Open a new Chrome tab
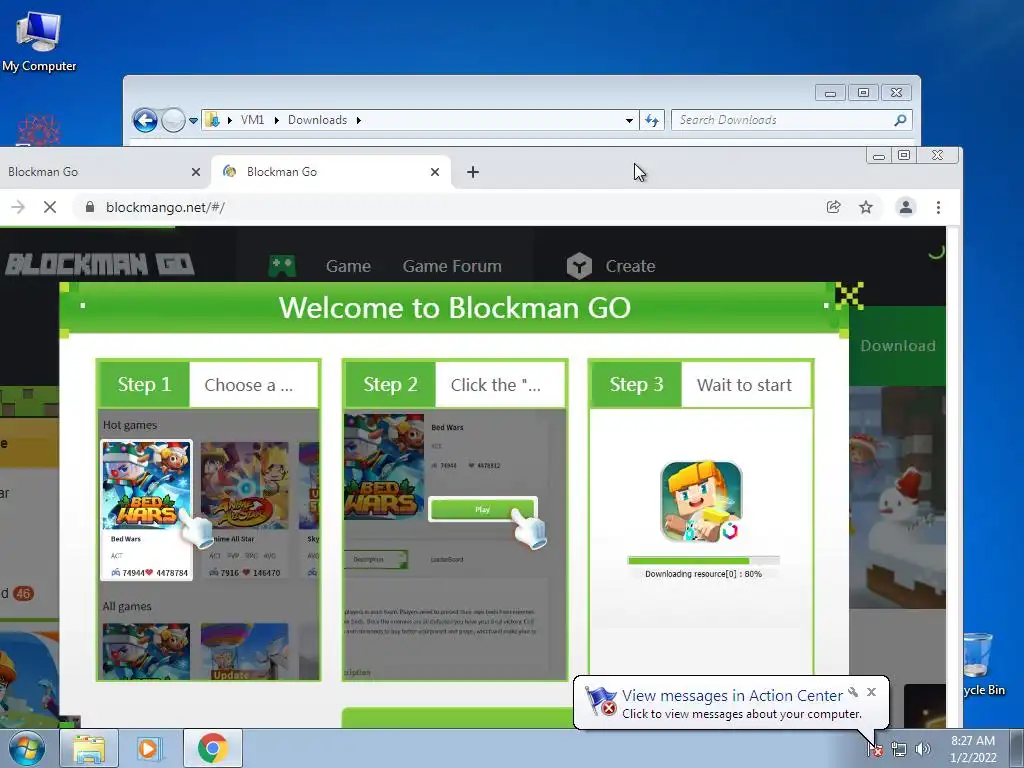 [473, 172]
